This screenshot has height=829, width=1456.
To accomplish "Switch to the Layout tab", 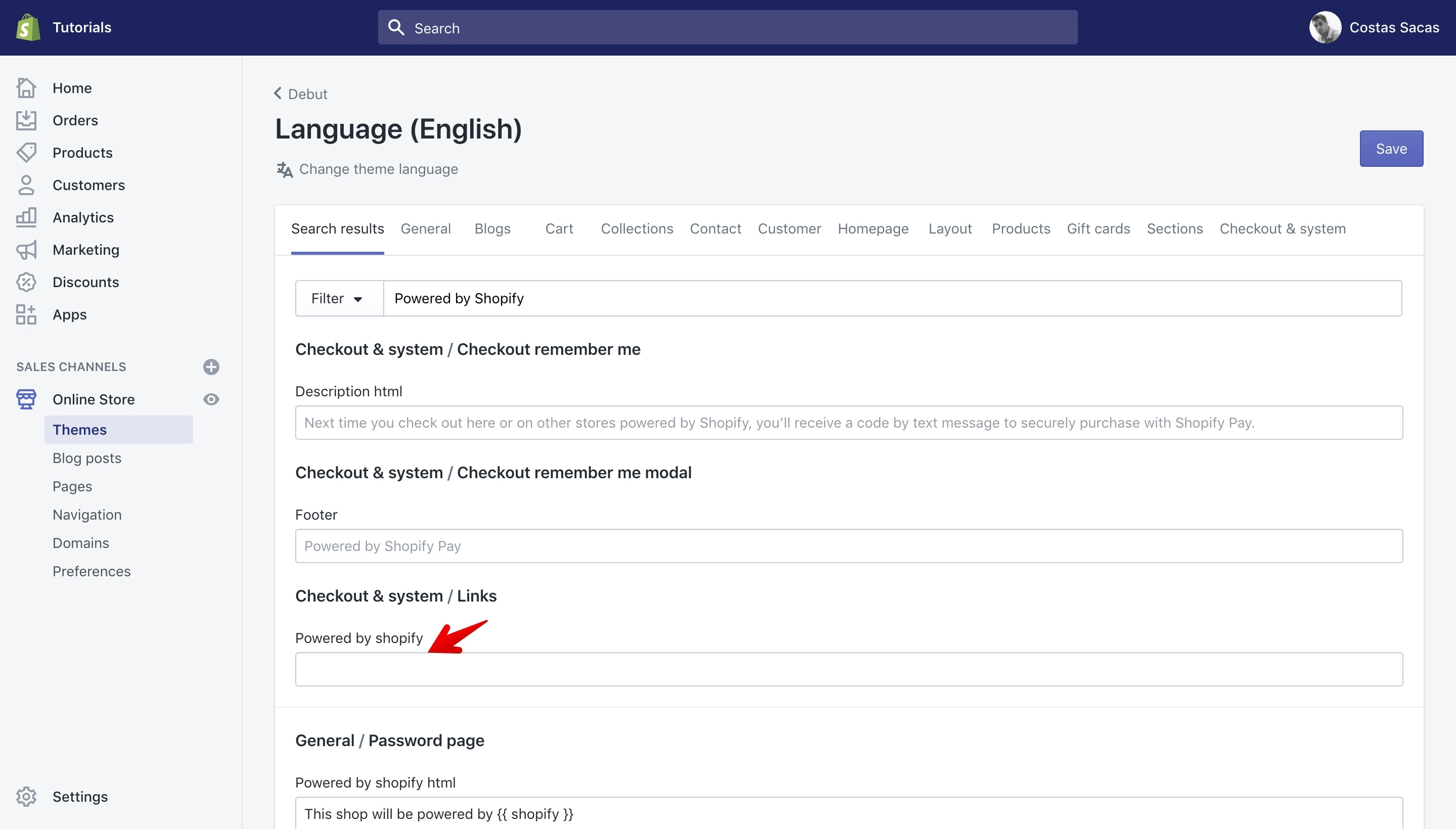I will (950, 229).
